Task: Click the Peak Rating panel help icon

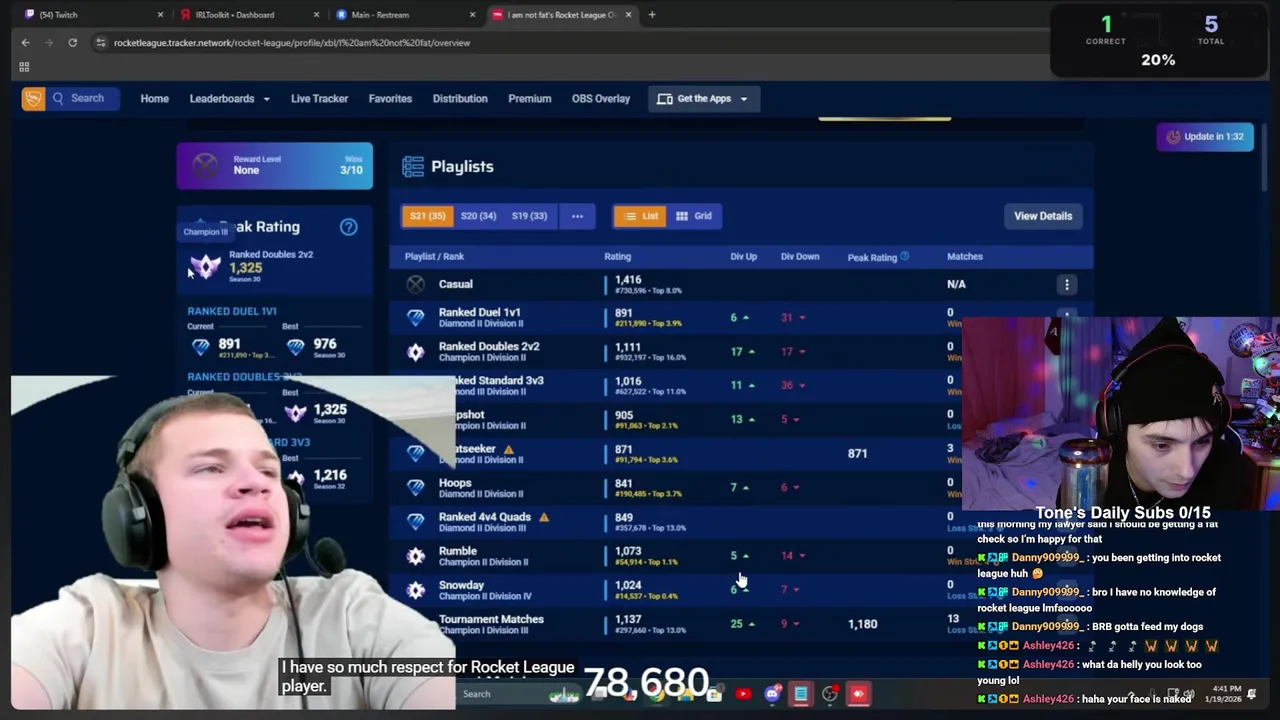Action: point(348,227)
